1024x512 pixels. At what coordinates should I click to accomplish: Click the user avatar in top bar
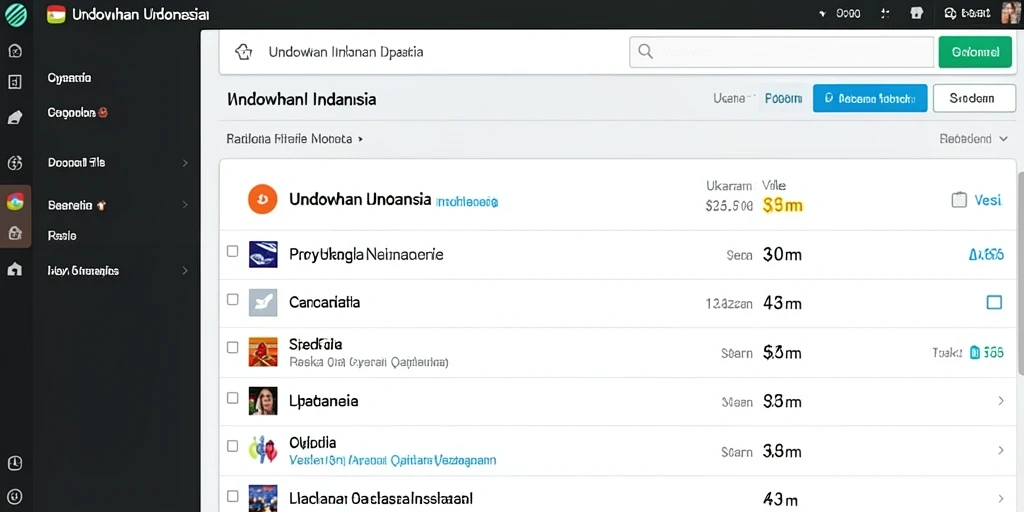pyautogui.click(x=1009, y=13)
